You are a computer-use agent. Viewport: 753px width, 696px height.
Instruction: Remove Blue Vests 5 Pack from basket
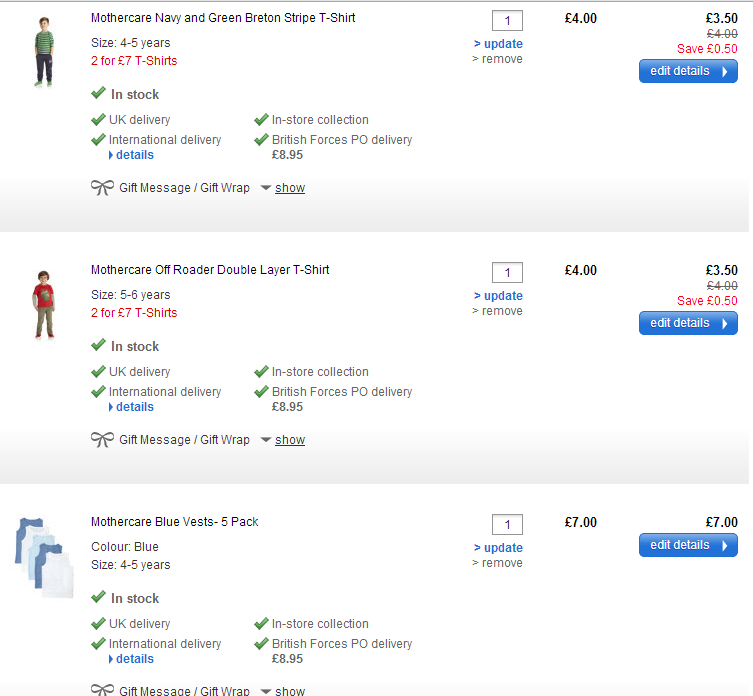pyautogui.click(x=497, y=563)
